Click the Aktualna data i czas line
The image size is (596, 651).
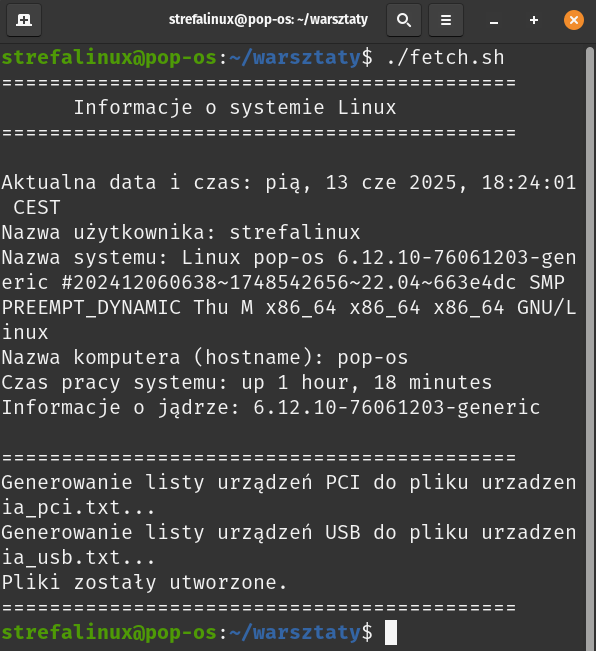tap(289, 195)
